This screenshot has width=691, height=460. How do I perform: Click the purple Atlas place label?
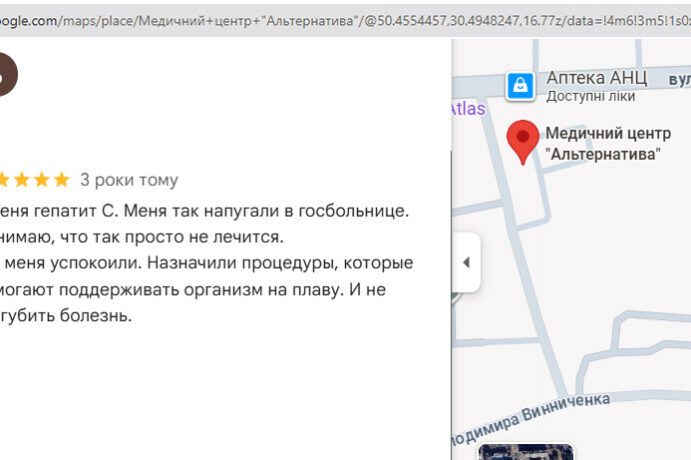[467, 109]
